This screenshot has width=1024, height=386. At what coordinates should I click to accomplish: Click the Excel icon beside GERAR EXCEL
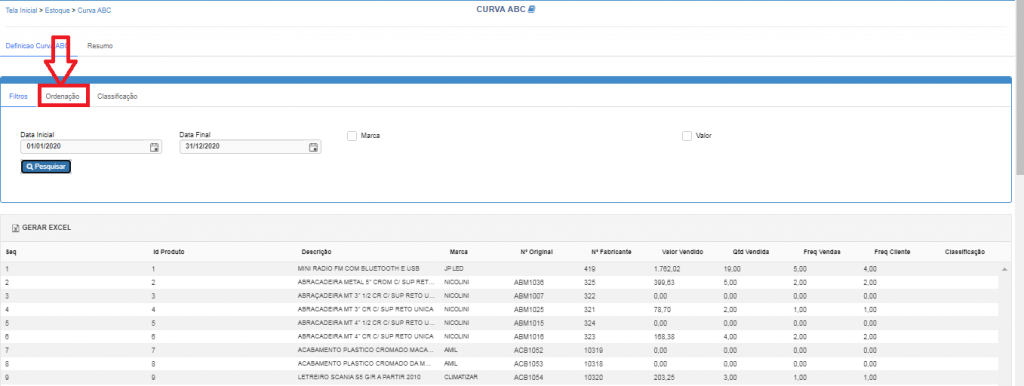point(15,228)
